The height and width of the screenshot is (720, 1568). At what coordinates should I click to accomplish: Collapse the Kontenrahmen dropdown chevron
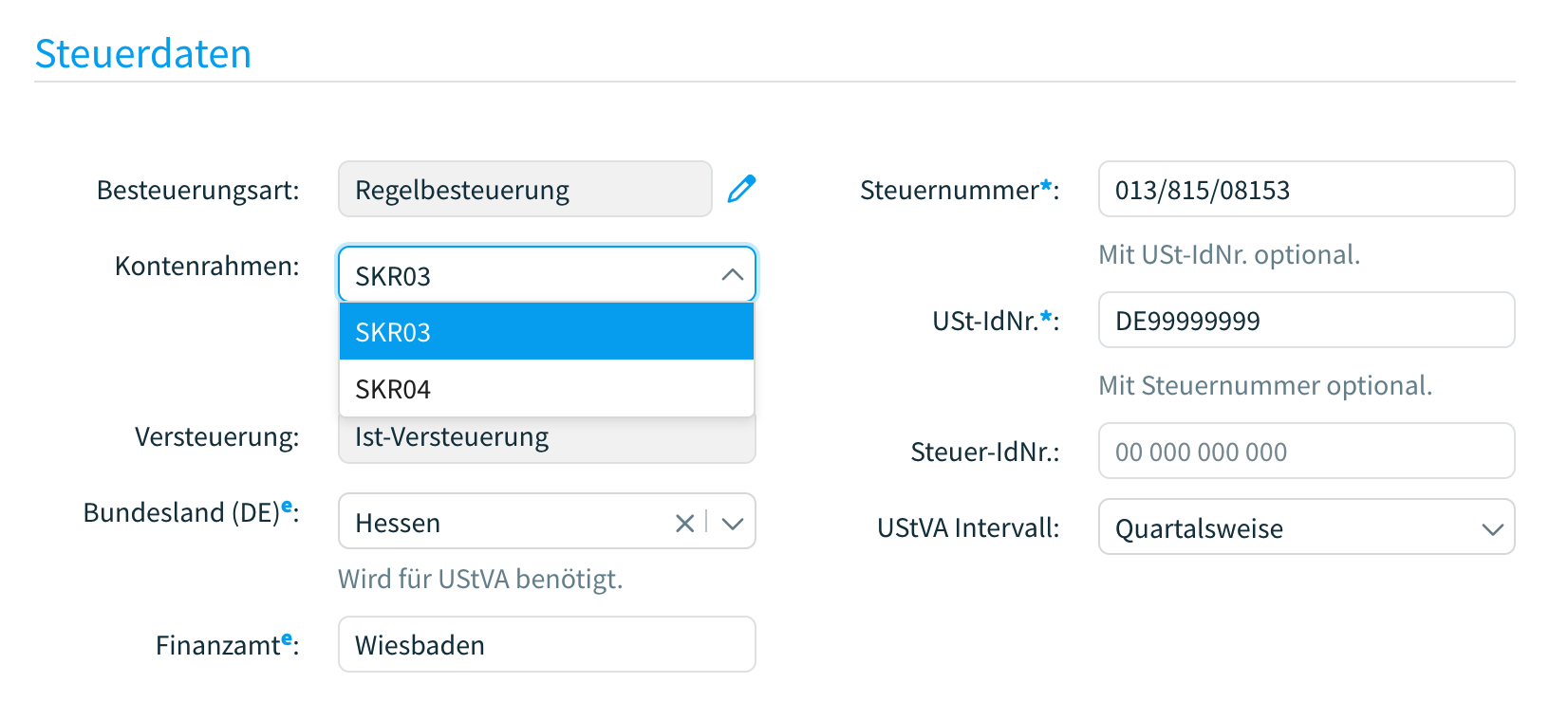coord(732,275)
